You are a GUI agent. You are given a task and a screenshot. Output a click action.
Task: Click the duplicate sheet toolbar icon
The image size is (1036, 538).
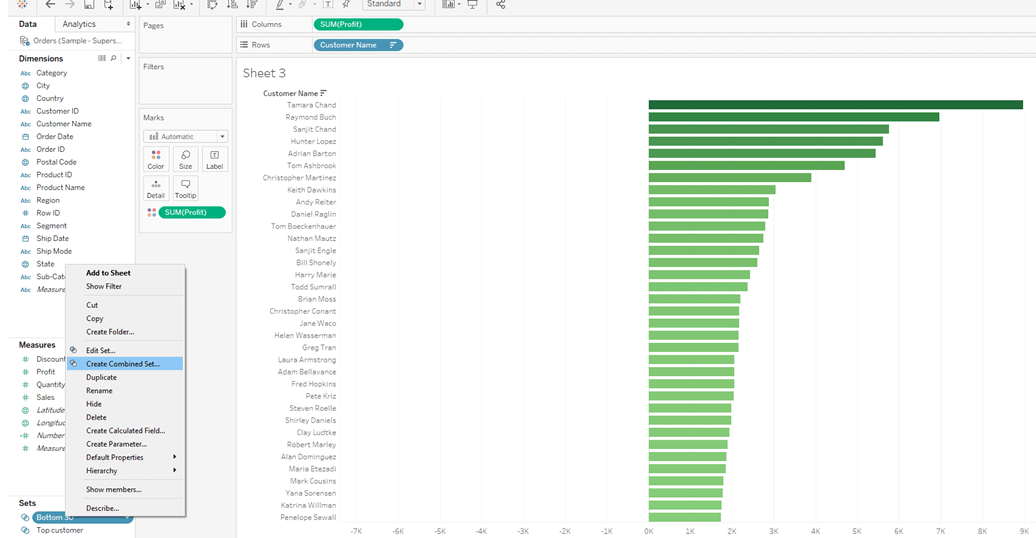[160, 4]
